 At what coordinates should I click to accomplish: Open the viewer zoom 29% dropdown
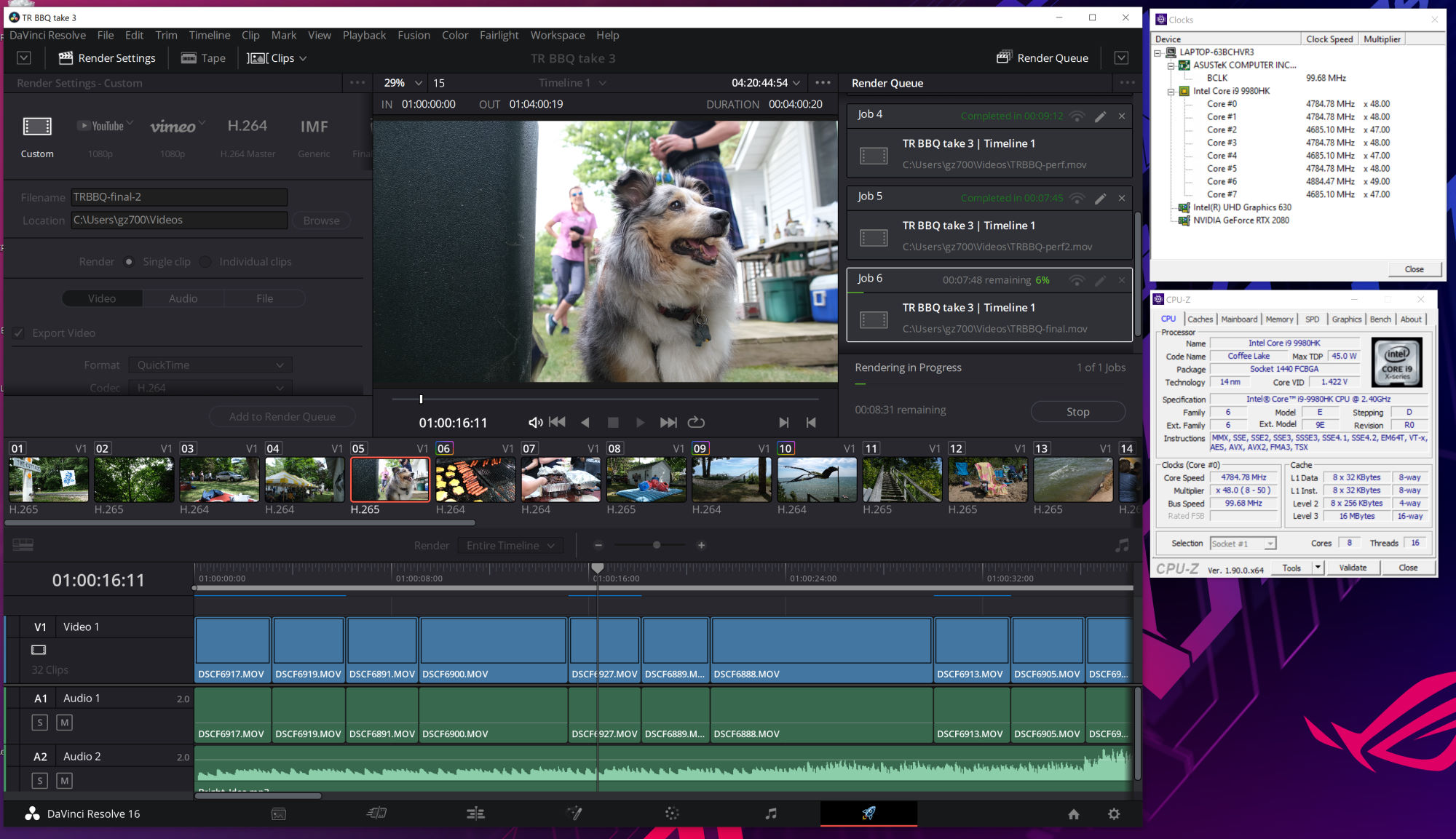(403, 83)
